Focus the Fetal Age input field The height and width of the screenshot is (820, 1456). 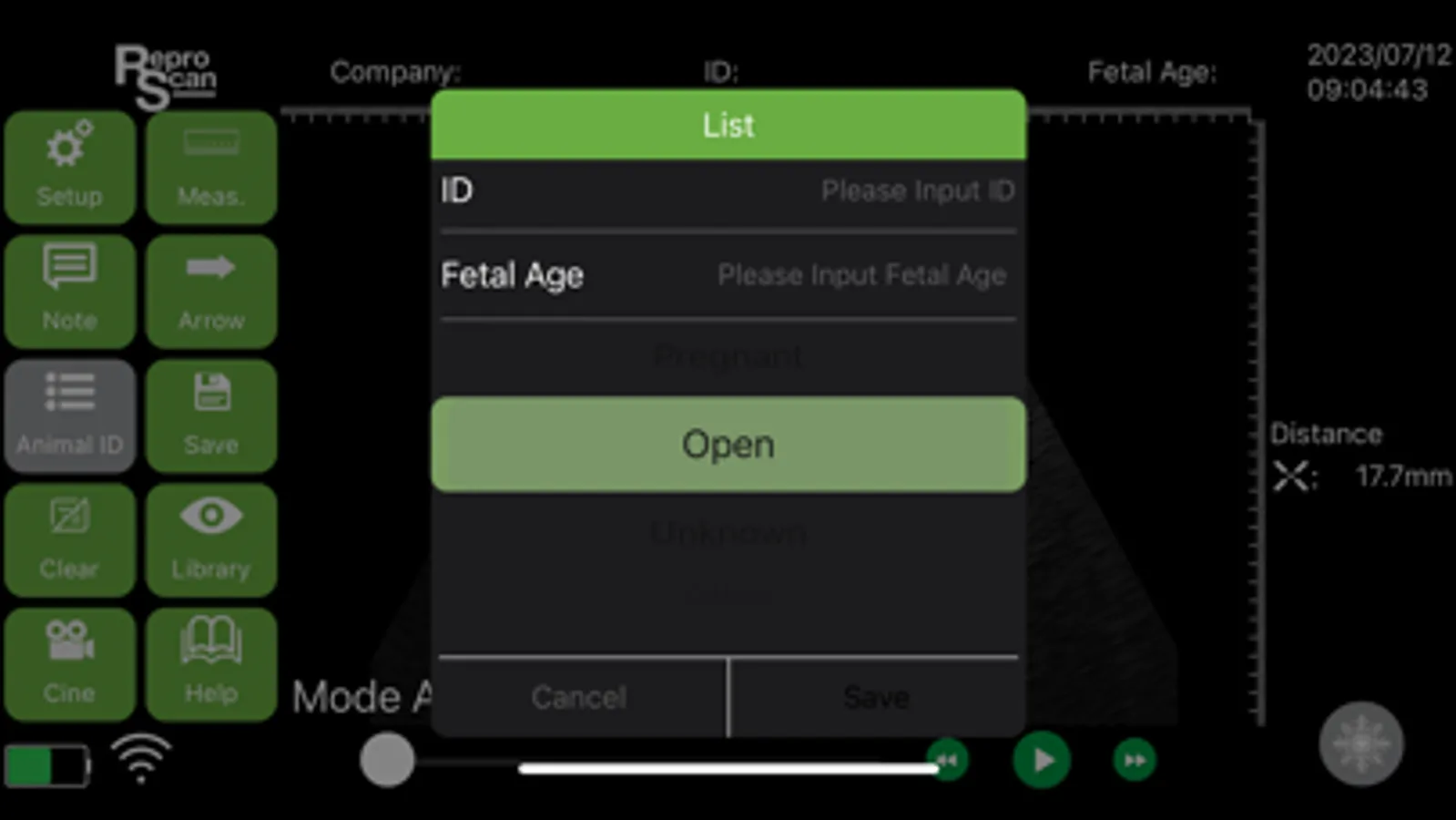[x=728, y=275]
